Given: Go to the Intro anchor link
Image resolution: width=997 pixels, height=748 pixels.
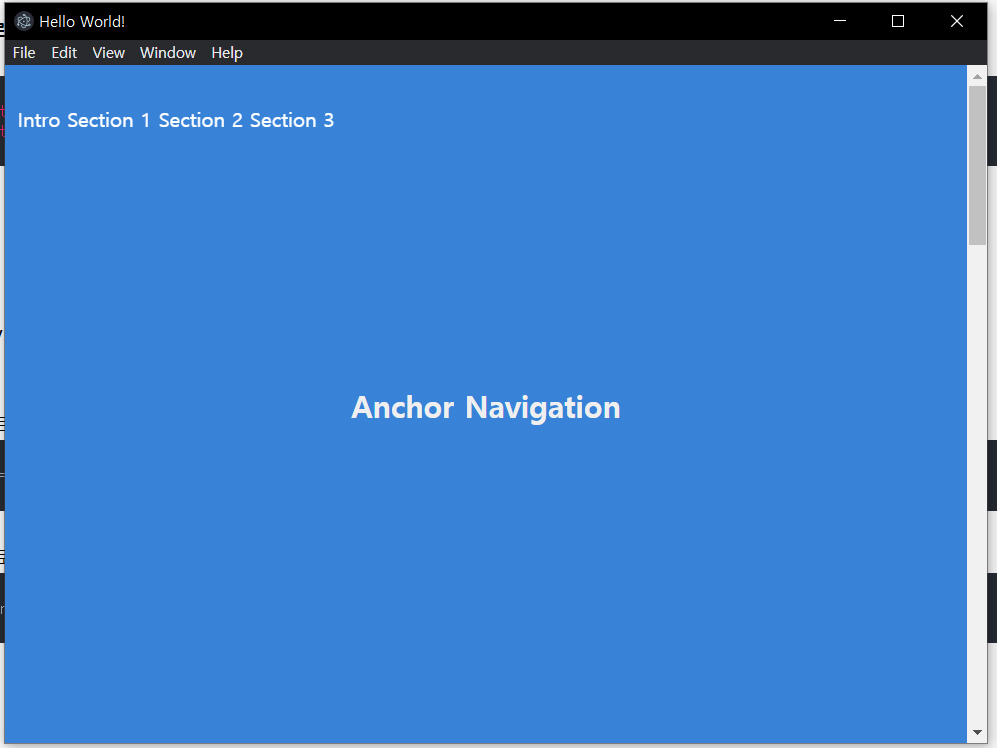Looking at the screenshot, I should pyautogui.click(x=39, y=120).
